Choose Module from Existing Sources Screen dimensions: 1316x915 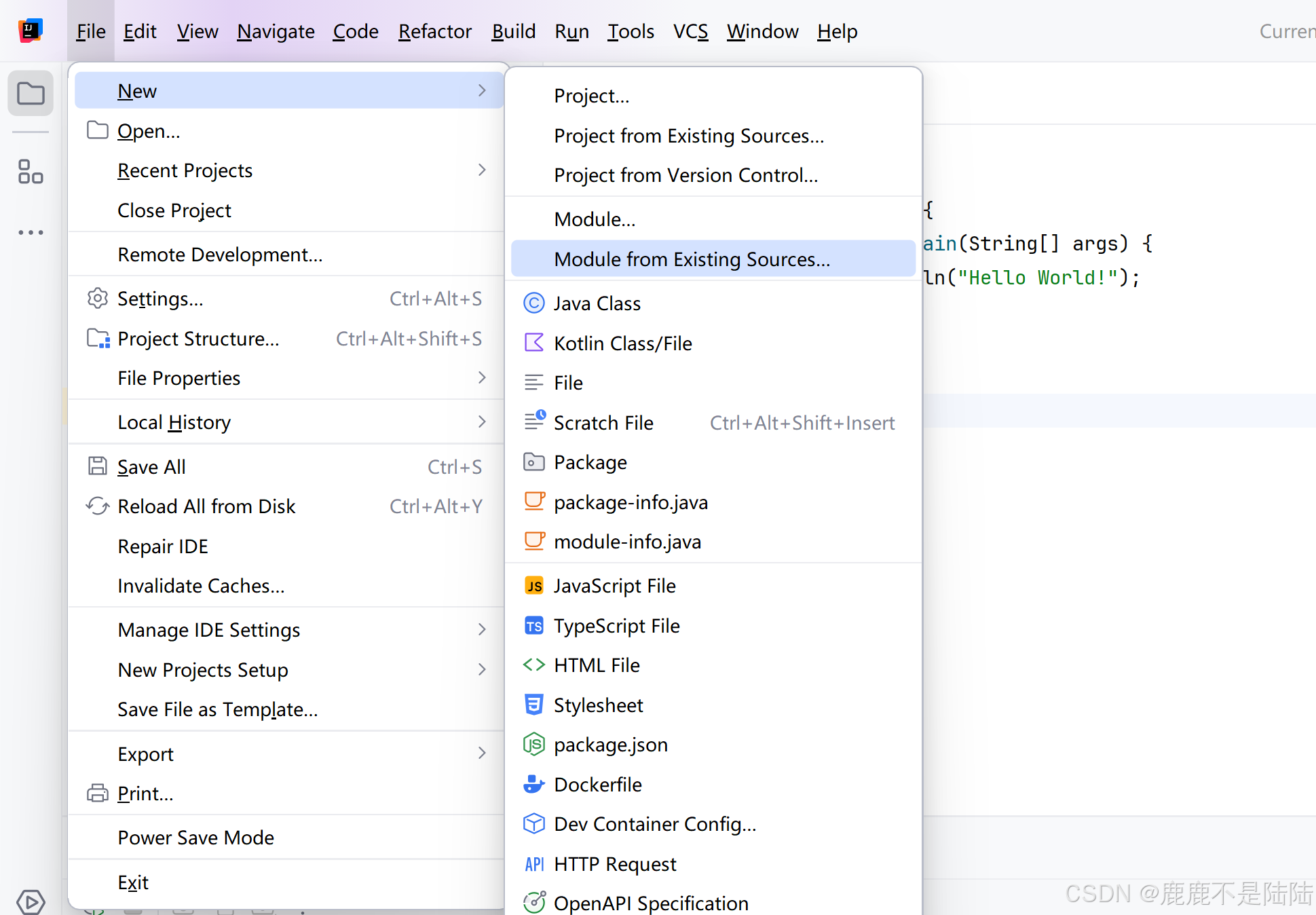pos(692,259)
